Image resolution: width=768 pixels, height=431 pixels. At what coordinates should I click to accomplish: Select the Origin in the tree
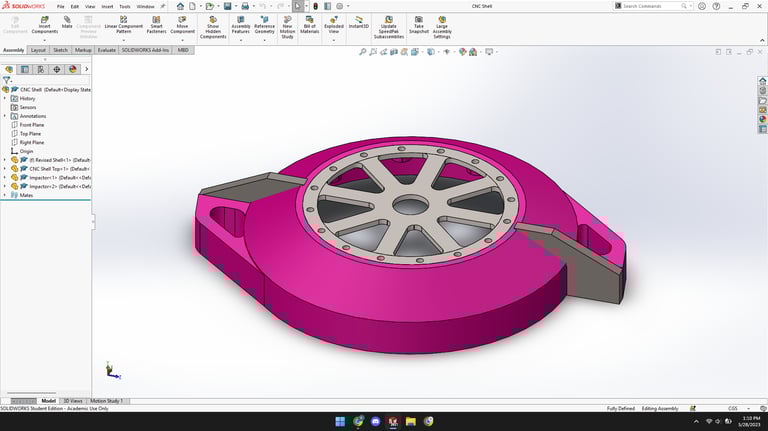pyautogui.click(x=26, y=151)
